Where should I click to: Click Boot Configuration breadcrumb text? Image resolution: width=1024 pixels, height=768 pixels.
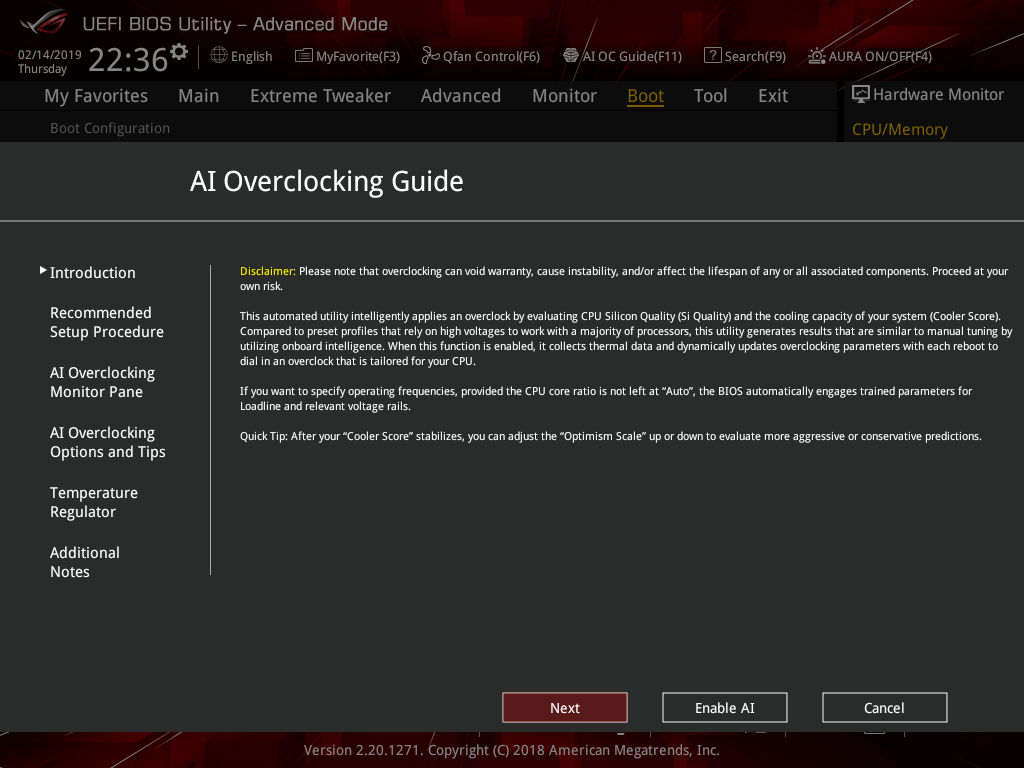pyautogui.click(x=110, y=128)
